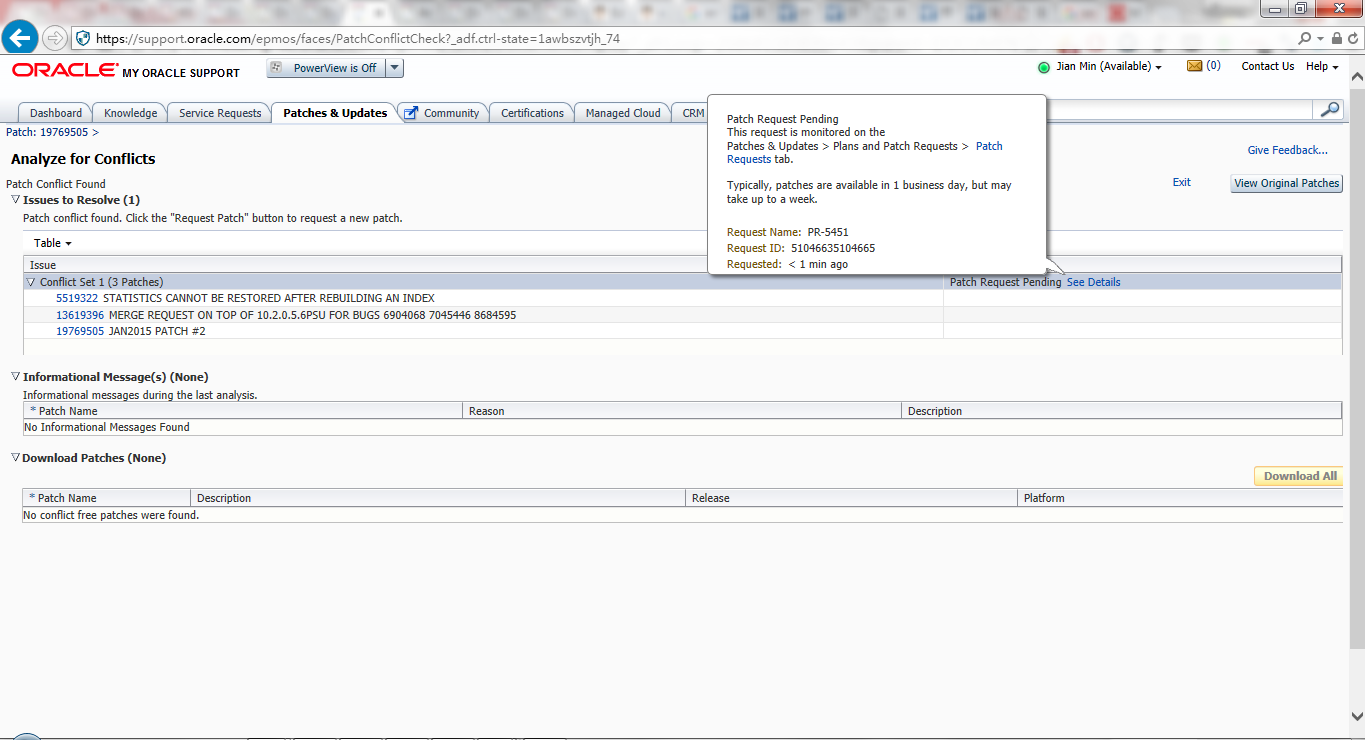This screenshot has height=740, width=1365.
Task: Open the 19769505 JAN2015 PATCH link
Action: point(80,331)
